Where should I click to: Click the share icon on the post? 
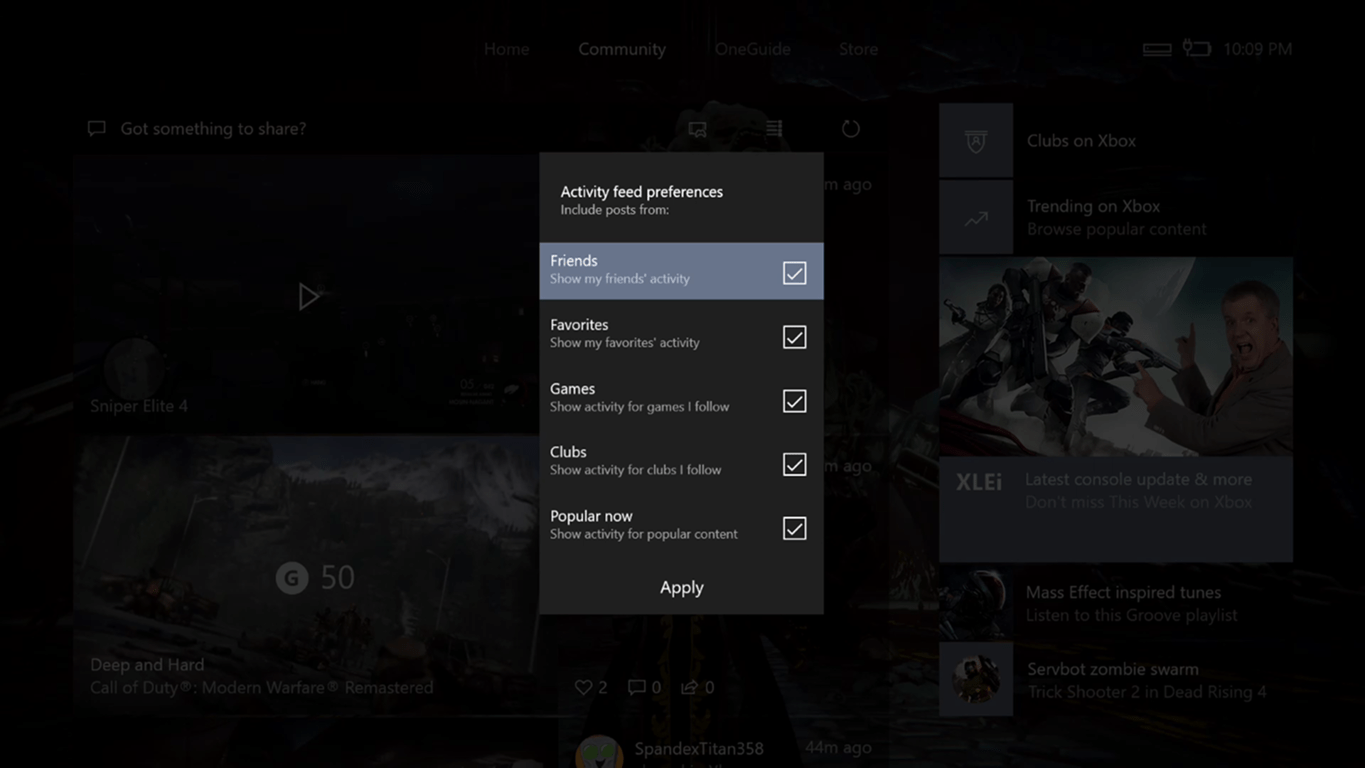coord(690,687)
